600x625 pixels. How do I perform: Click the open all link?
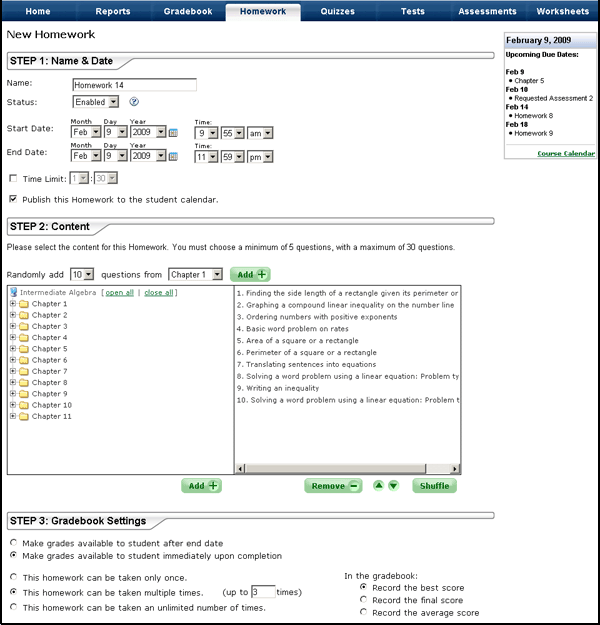(x=119, y=292)
